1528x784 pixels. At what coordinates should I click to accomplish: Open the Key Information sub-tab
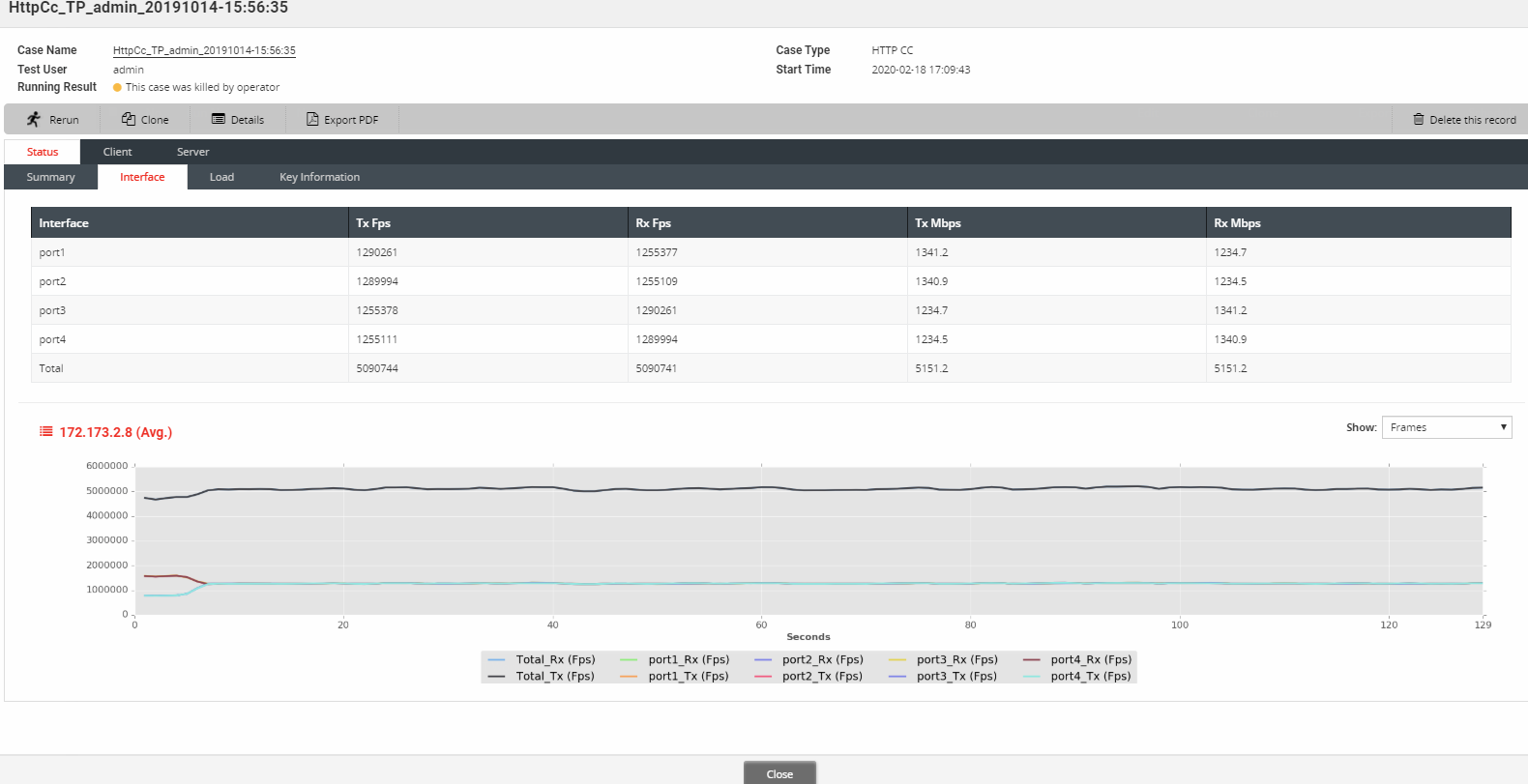(319, 177)
